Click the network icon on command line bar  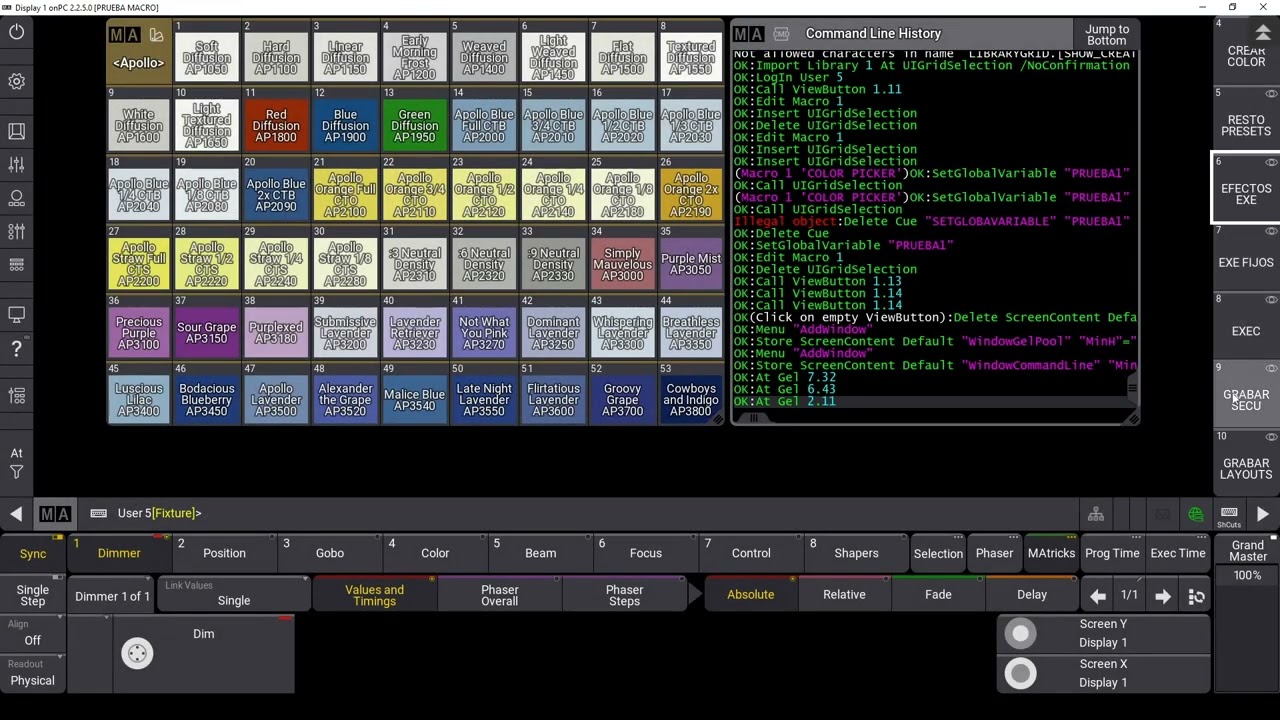[1096, 514]
